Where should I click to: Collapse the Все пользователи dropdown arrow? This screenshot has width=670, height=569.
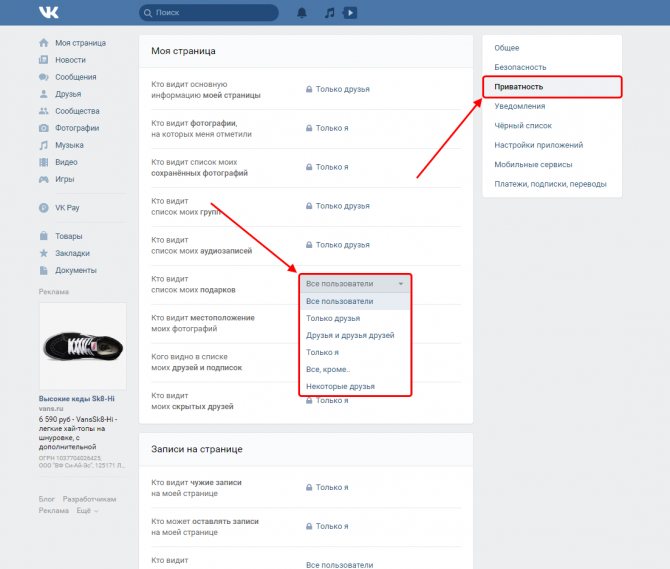(400, 284)
